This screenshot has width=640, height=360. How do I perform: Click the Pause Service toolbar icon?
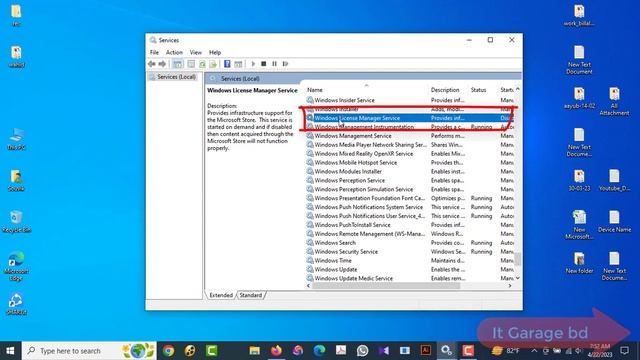pos(274,64)
